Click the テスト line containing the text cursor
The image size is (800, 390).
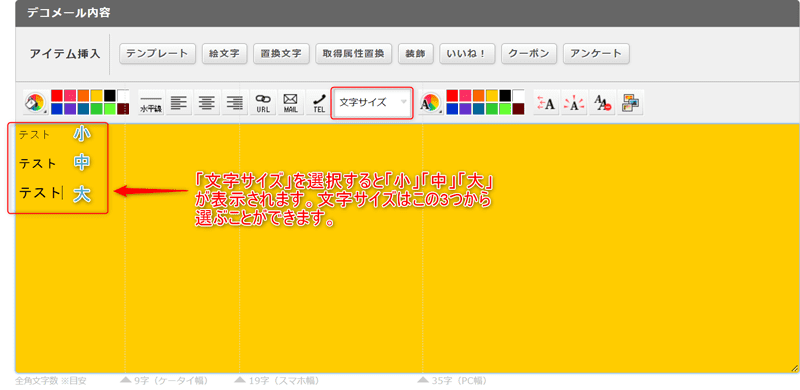[40, 193]
